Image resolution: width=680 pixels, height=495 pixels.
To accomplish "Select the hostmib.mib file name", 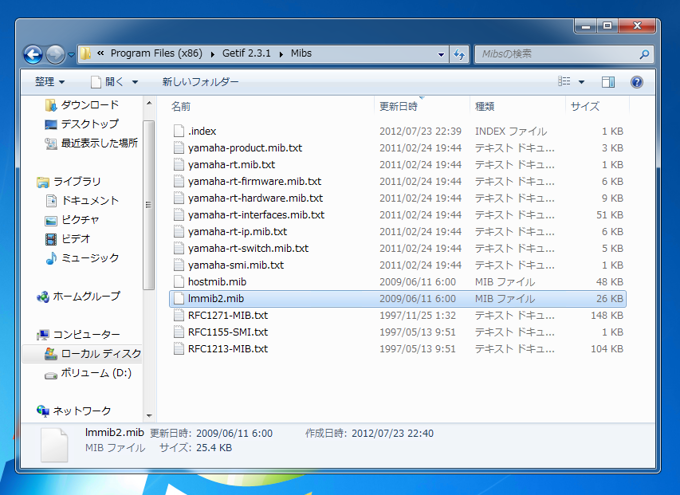I will point(217,282).
